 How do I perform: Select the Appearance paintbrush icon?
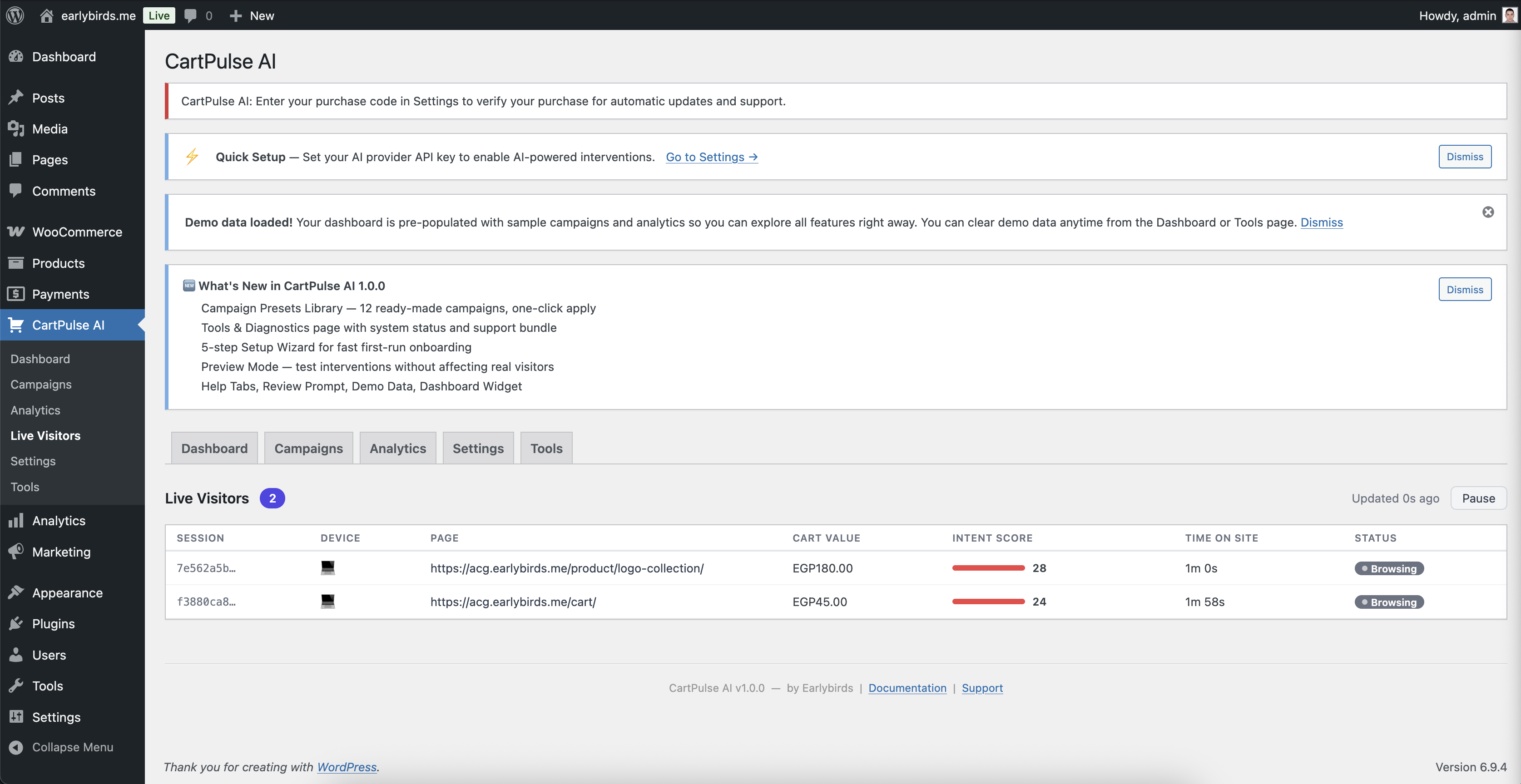[16, 592]
